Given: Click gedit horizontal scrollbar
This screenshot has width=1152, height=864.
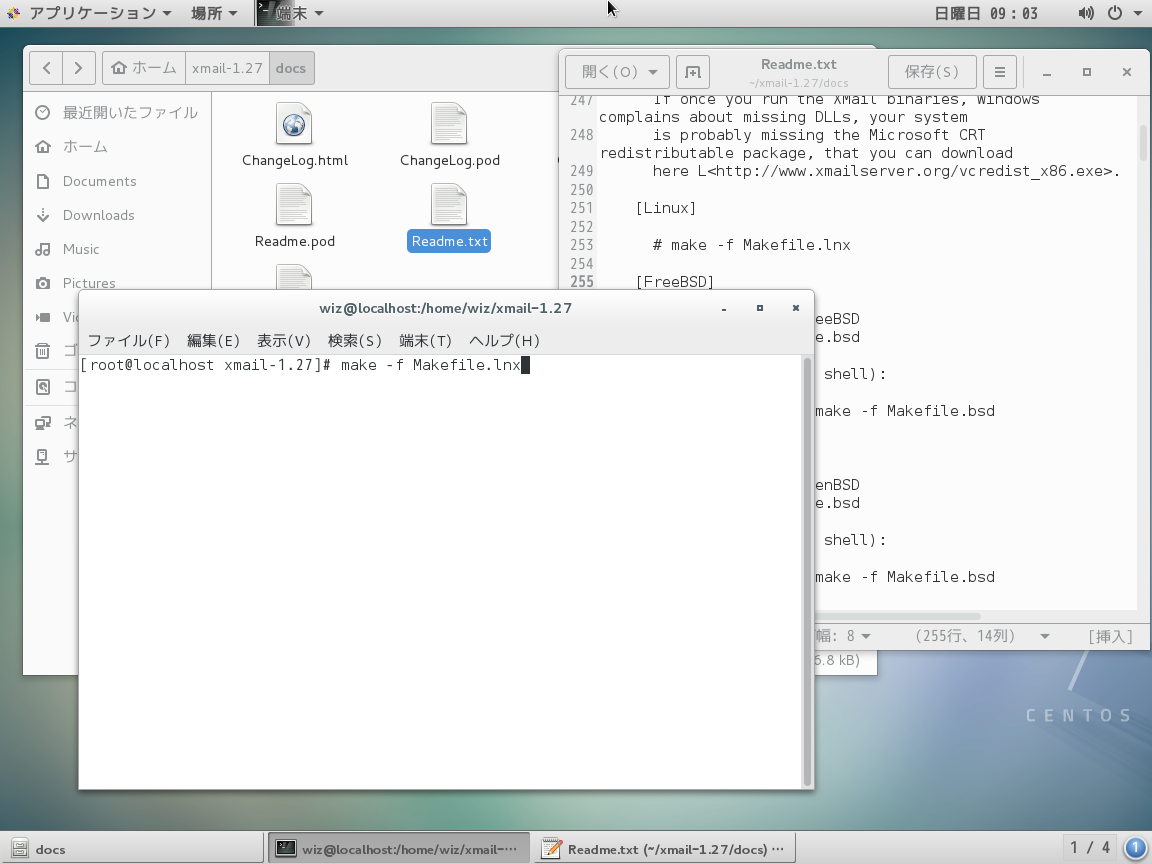Looking at the screenshot, I should point(898,616).
